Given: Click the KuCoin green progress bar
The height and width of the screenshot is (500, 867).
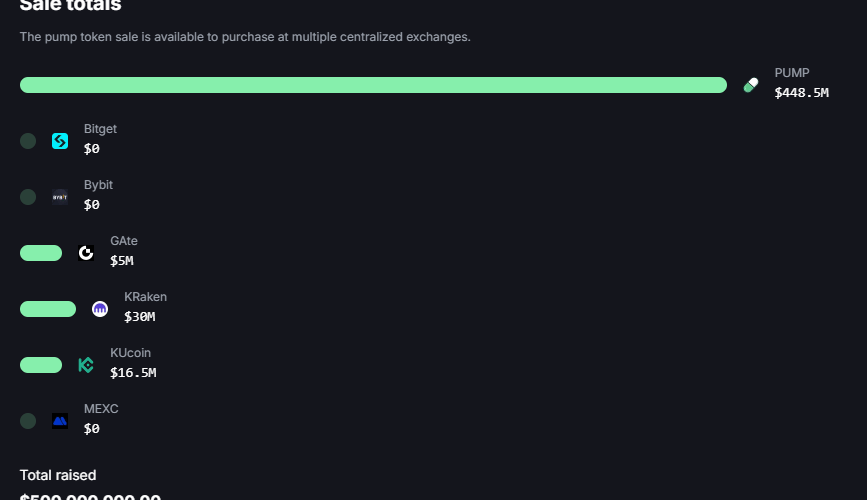Looking at the screenshot, I should pos(41,365).
